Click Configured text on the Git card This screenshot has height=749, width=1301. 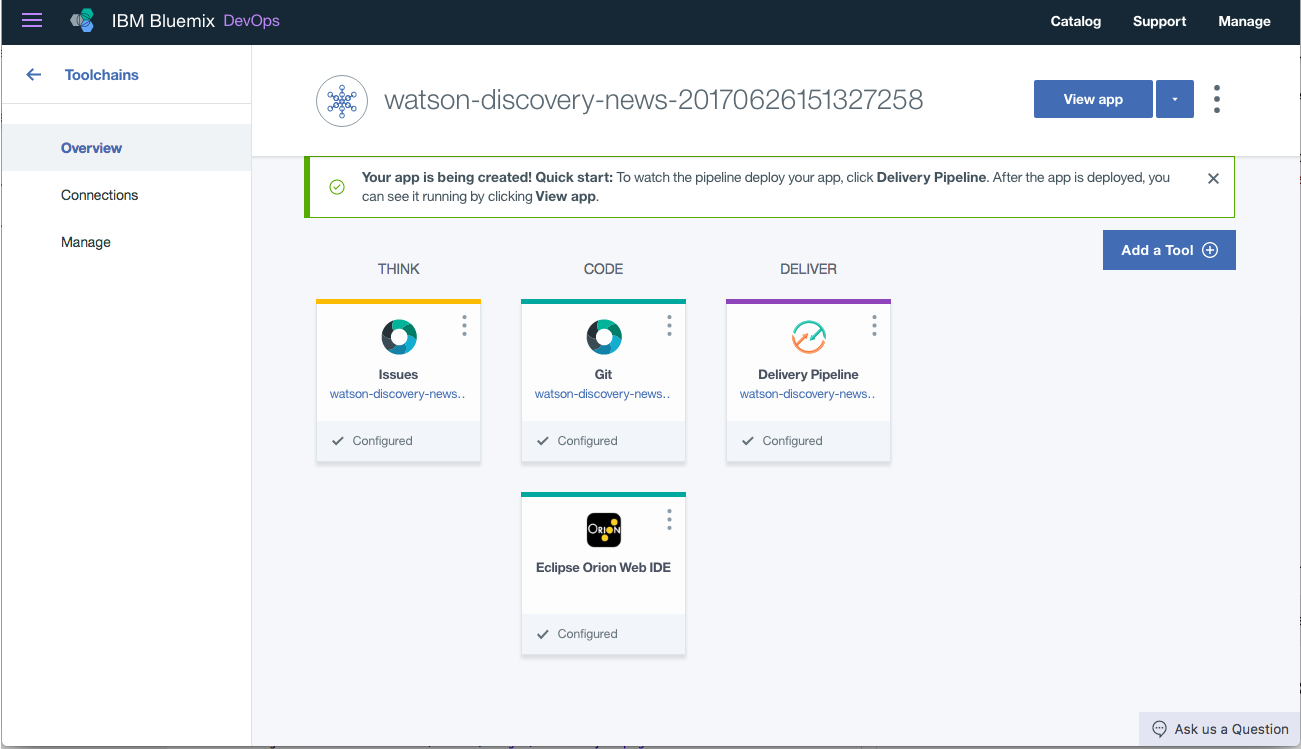click(x=587, y=441)
